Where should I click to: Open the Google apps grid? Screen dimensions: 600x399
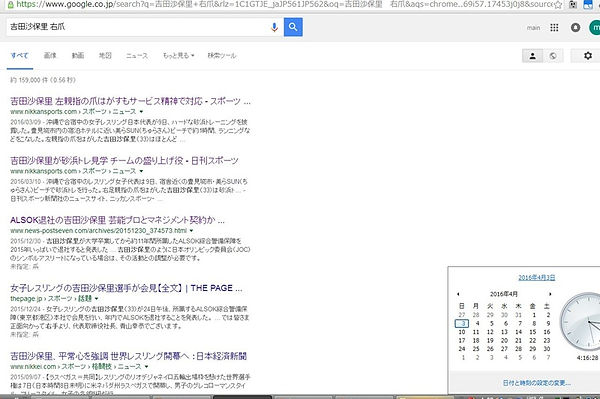point(554,28)
